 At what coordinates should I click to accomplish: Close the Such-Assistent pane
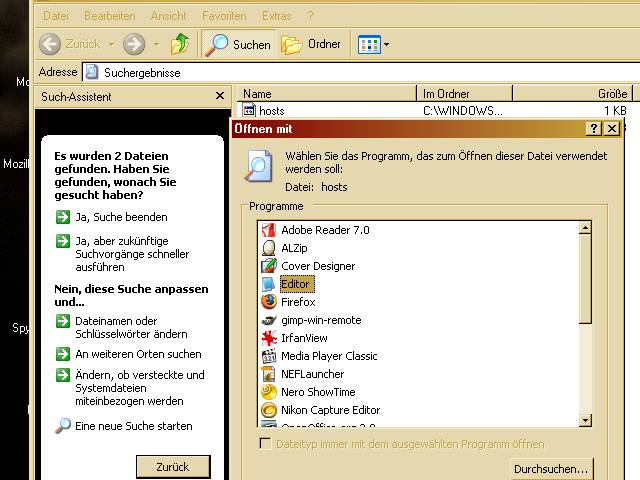(220, 96)
